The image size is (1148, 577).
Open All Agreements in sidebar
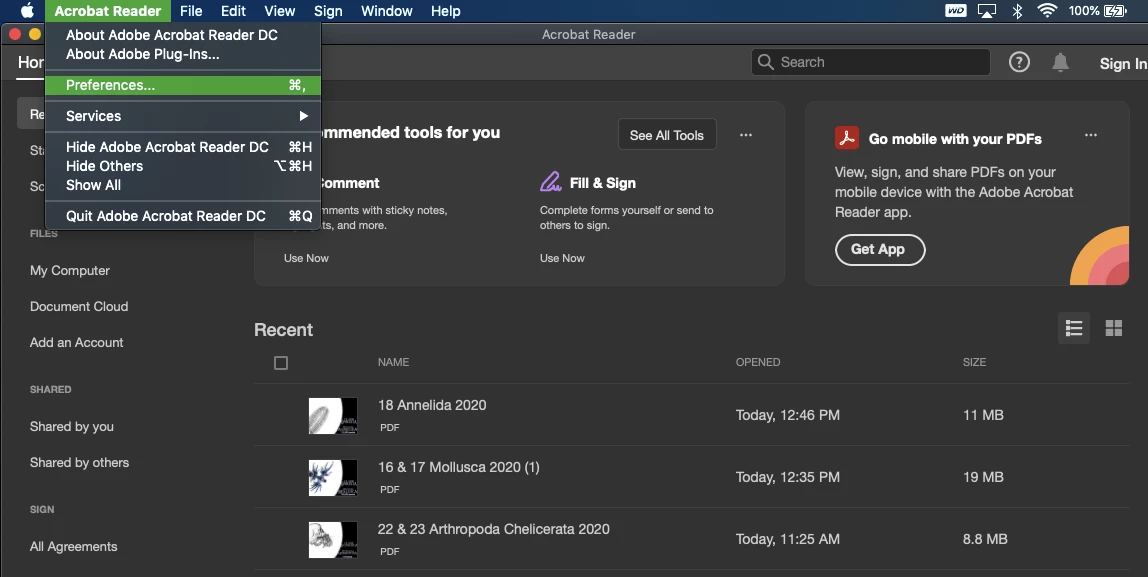[x=73, y=546]
